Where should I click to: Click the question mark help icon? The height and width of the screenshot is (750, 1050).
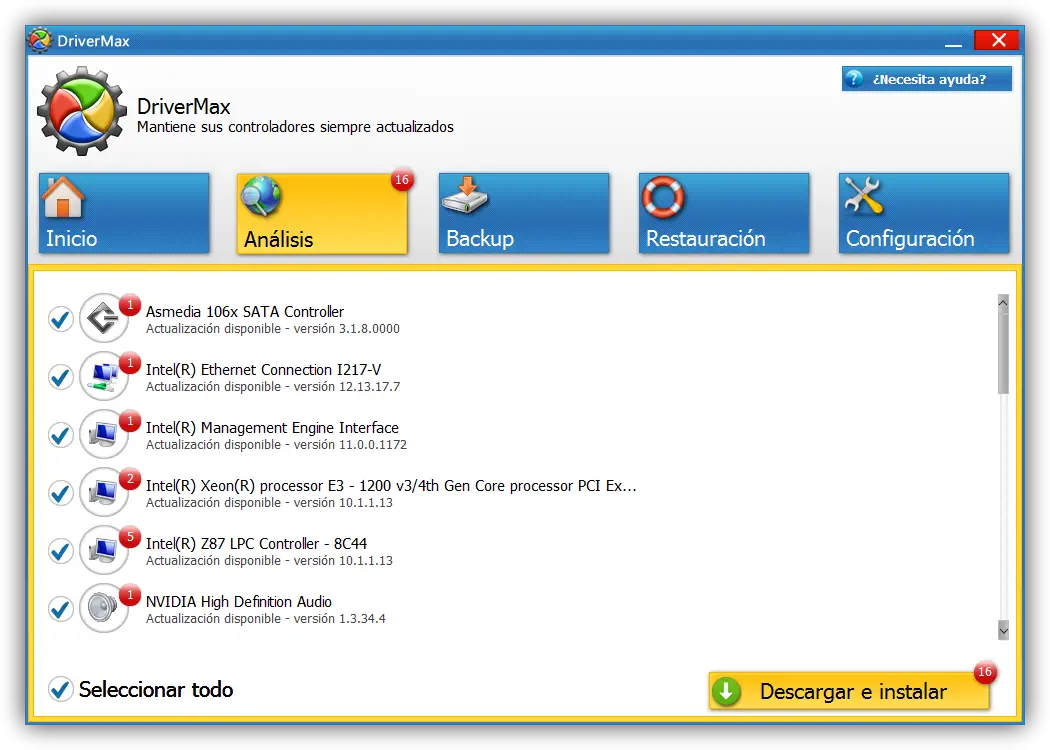[x=854, y=79]
